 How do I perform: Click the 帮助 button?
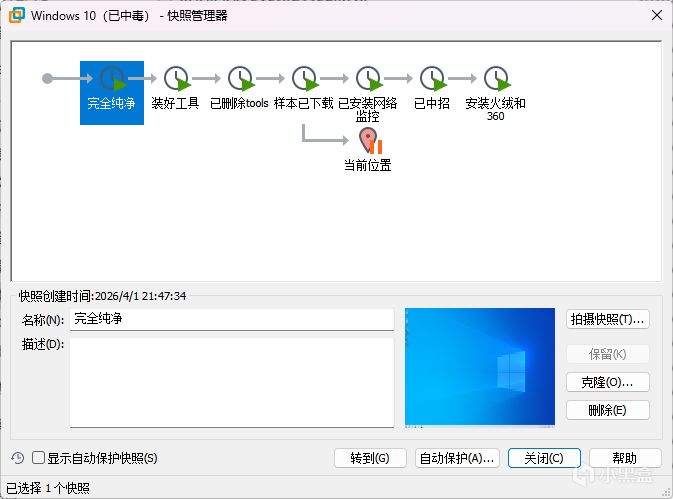625,458
